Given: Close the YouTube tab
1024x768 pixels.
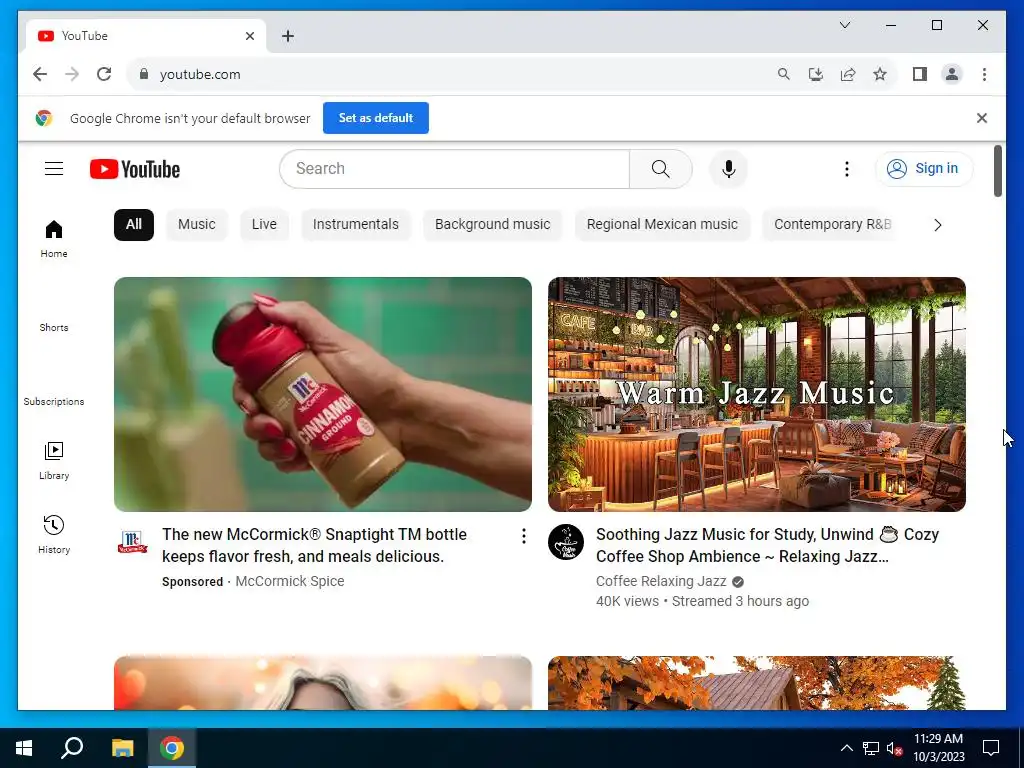Looking at the screenshot, I should (x=249, y=36).
